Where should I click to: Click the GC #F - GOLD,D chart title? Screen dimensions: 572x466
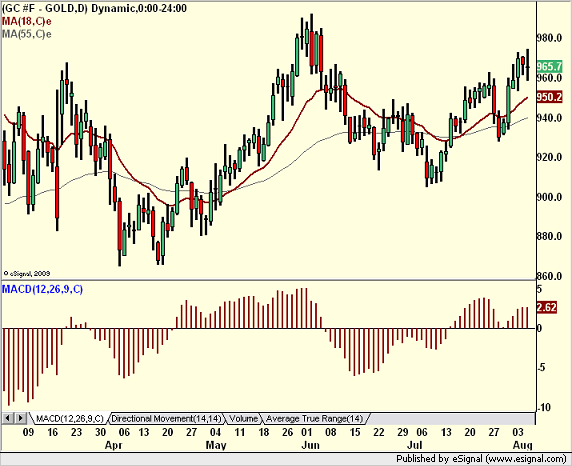pos(94,8)
